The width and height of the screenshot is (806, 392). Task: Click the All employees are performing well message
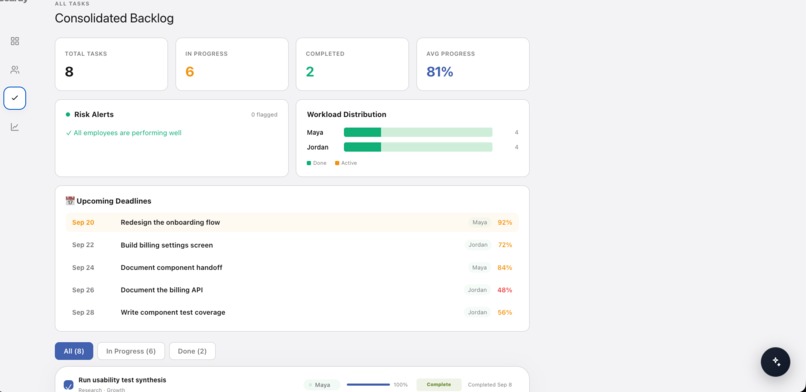click(x=124, y=133)
